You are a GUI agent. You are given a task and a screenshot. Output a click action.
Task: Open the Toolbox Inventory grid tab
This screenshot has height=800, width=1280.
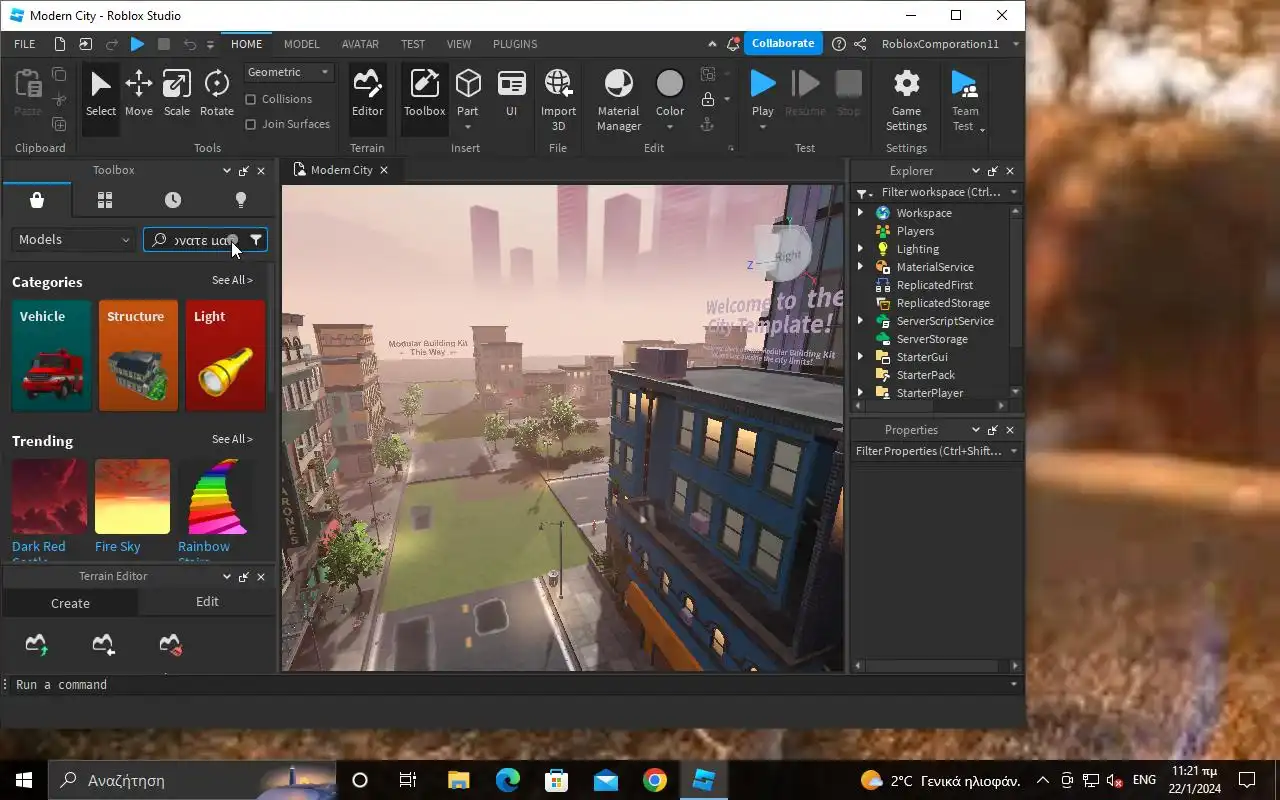click(x=105, y=200)
